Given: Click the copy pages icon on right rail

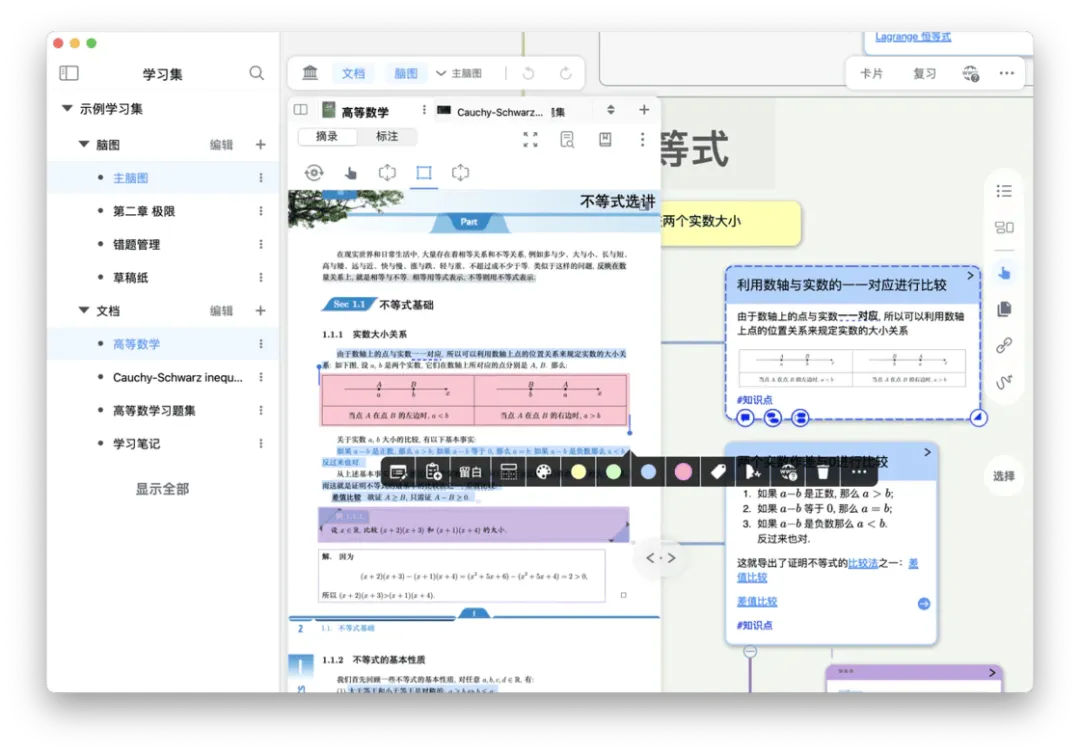Looking at the screenshot, I should coord(1004,309).
